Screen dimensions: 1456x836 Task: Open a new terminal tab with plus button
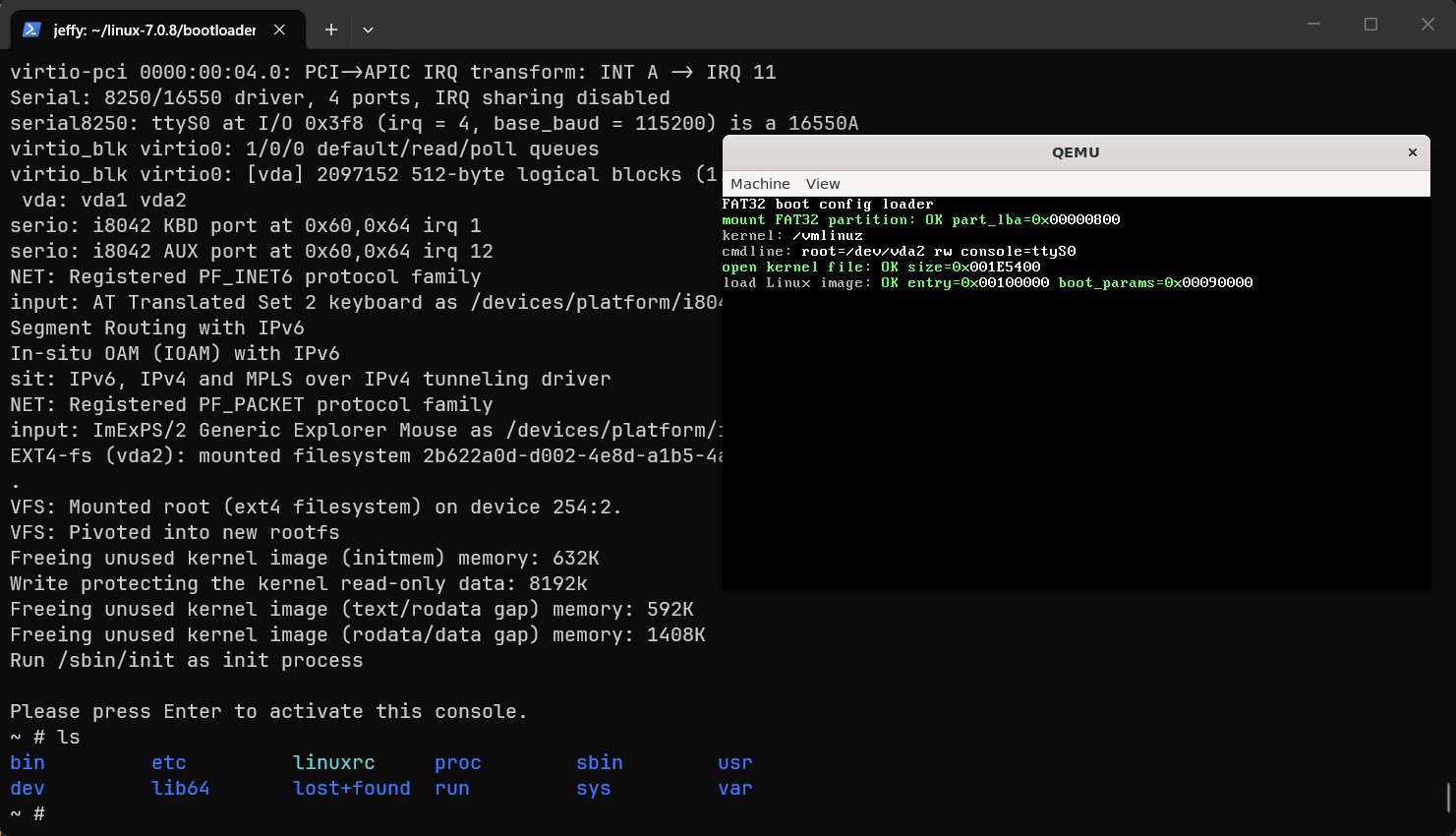coord(331,30)
